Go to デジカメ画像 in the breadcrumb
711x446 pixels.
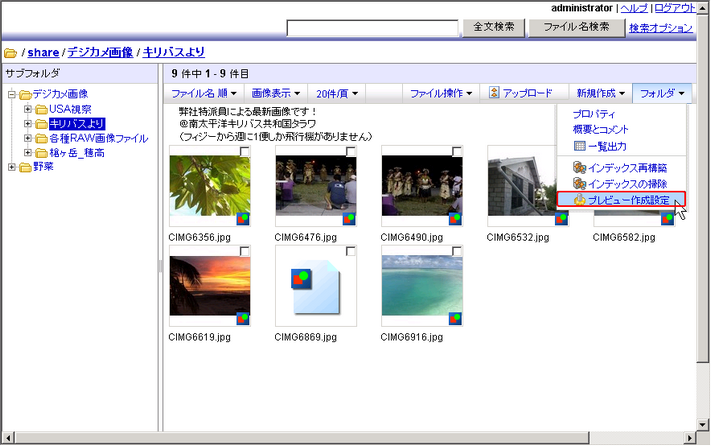pyautogui.click(x=100, y=53)
